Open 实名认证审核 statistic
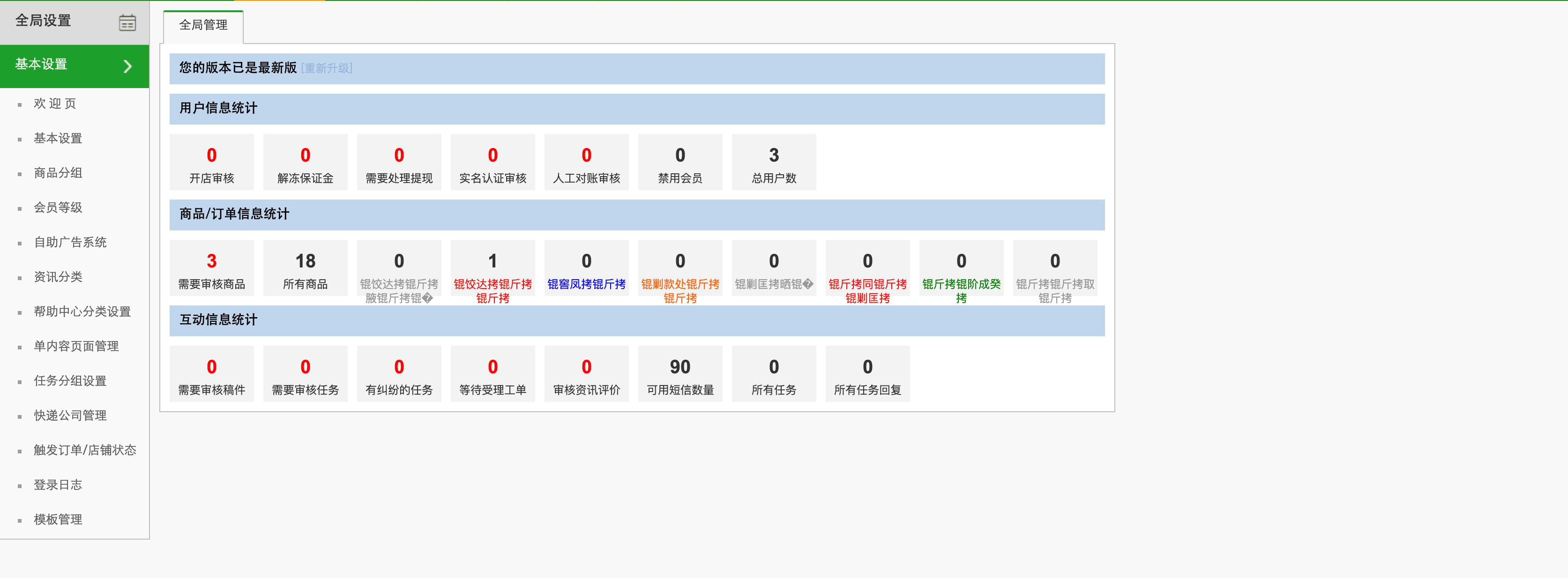 (493, 163)
